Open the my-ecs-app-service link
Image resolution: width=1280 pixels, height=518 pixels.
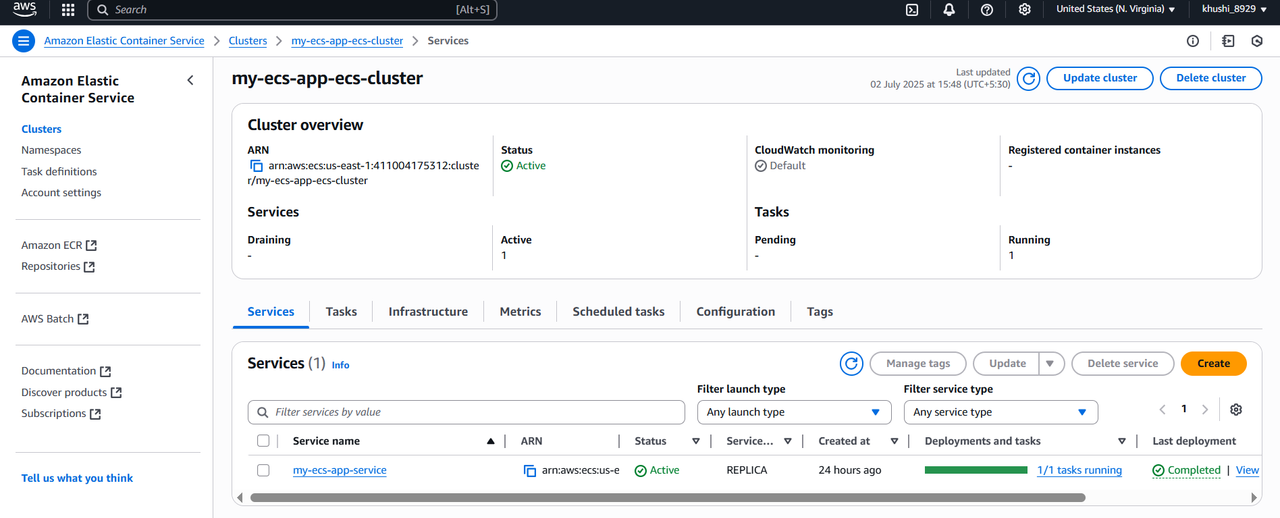(x=340, y=470)
